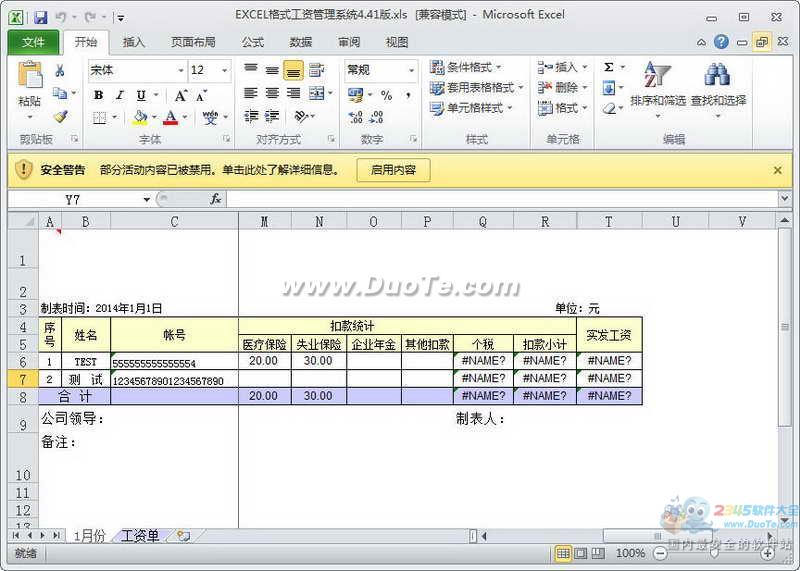Toggle top vertical alignment
The width and height of the screenshot is (800, 571).
tap(251, 69)
